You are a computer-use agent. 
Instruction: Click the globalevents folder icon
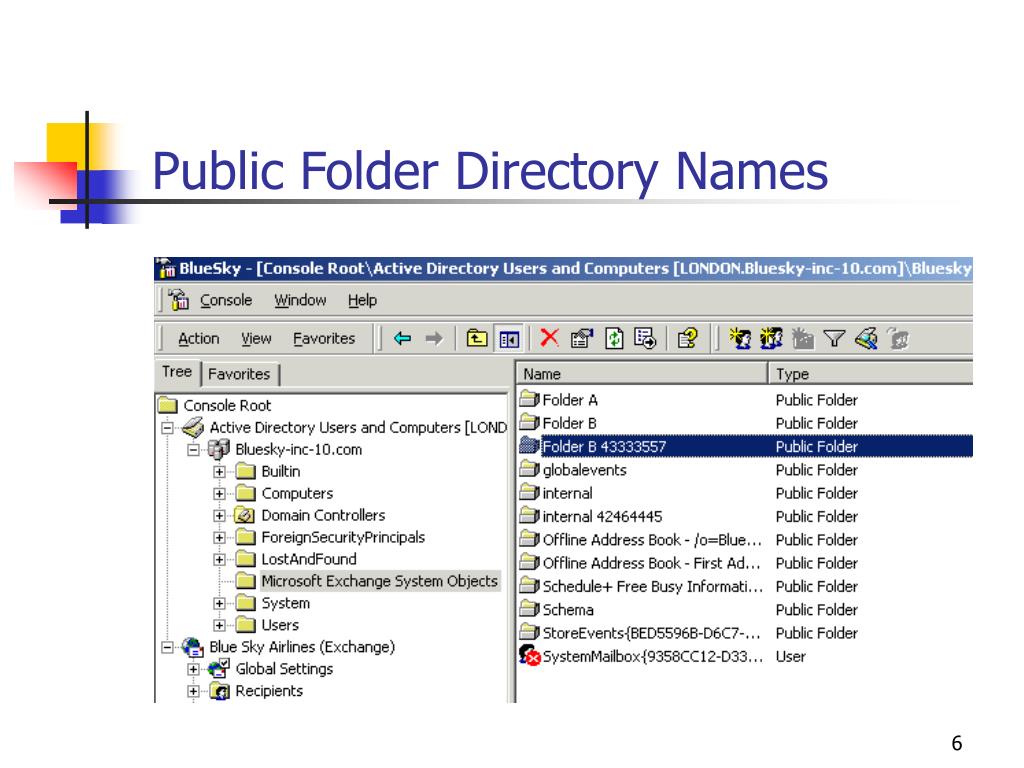530,469
